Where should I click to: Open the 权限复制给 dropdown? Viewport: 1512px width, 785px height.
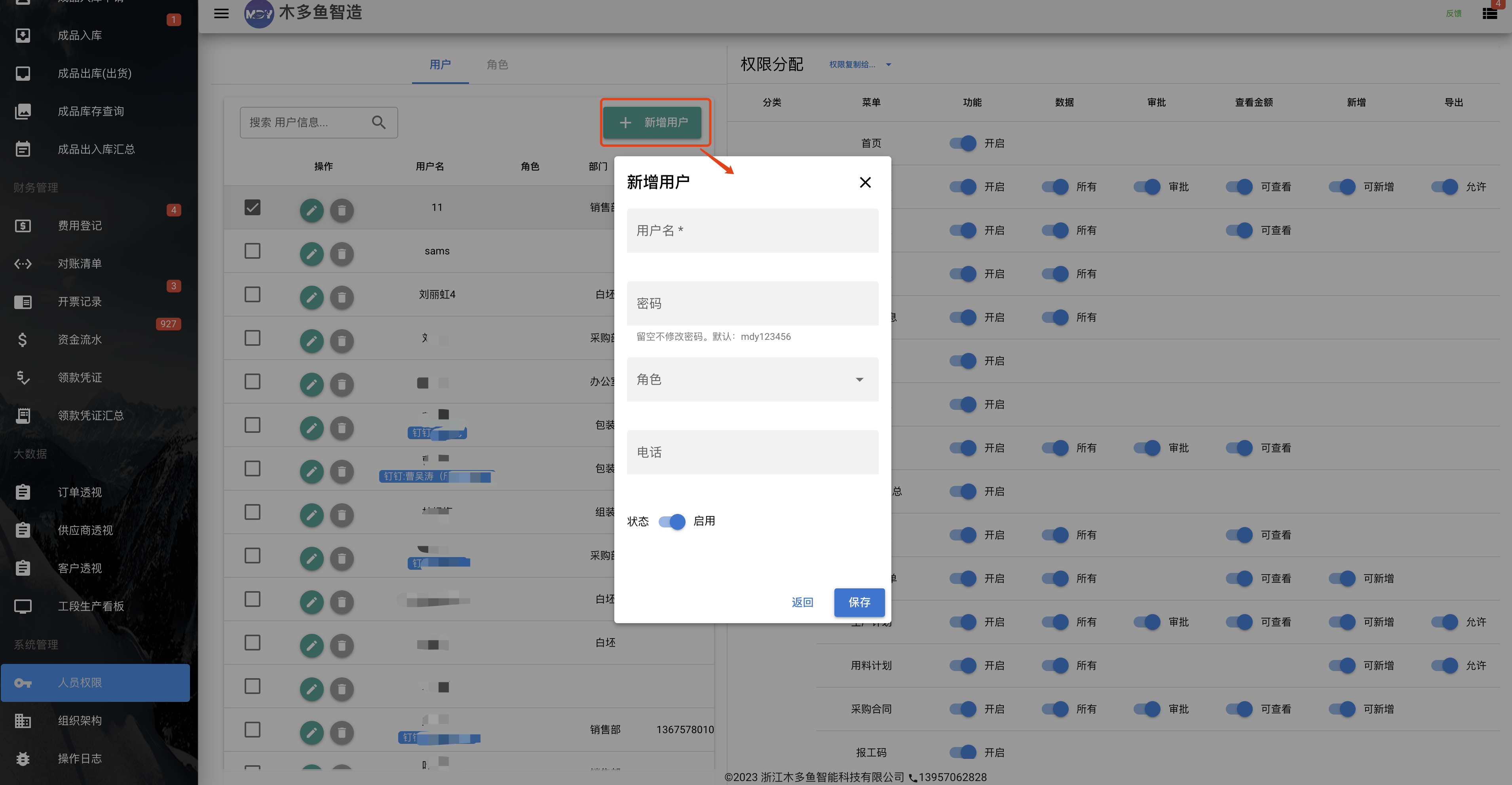(x=860, y=64)
